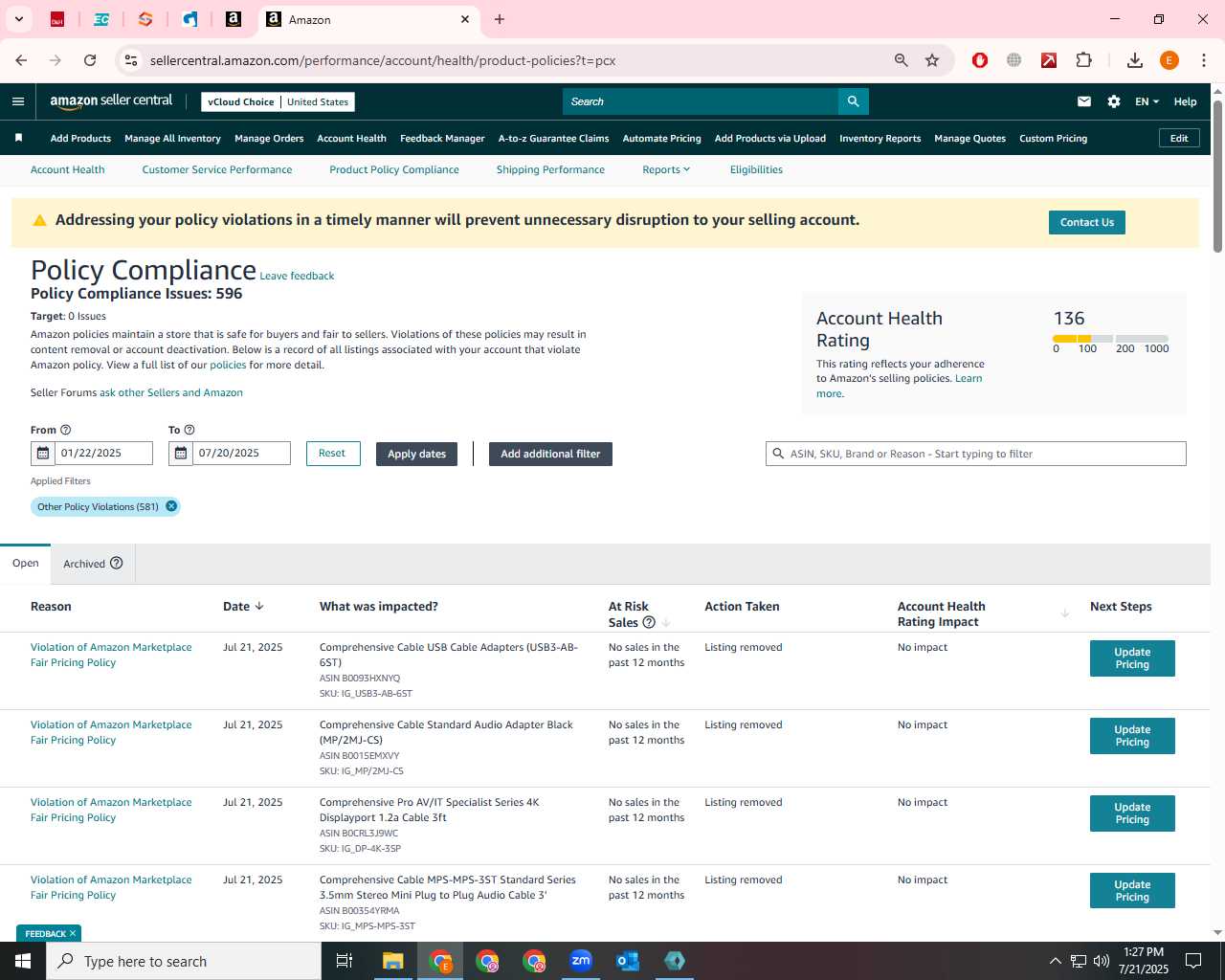Screen dimensions: 1225x980
Task: Click the Edit button in nav bar
Action: coord(1179,138)
